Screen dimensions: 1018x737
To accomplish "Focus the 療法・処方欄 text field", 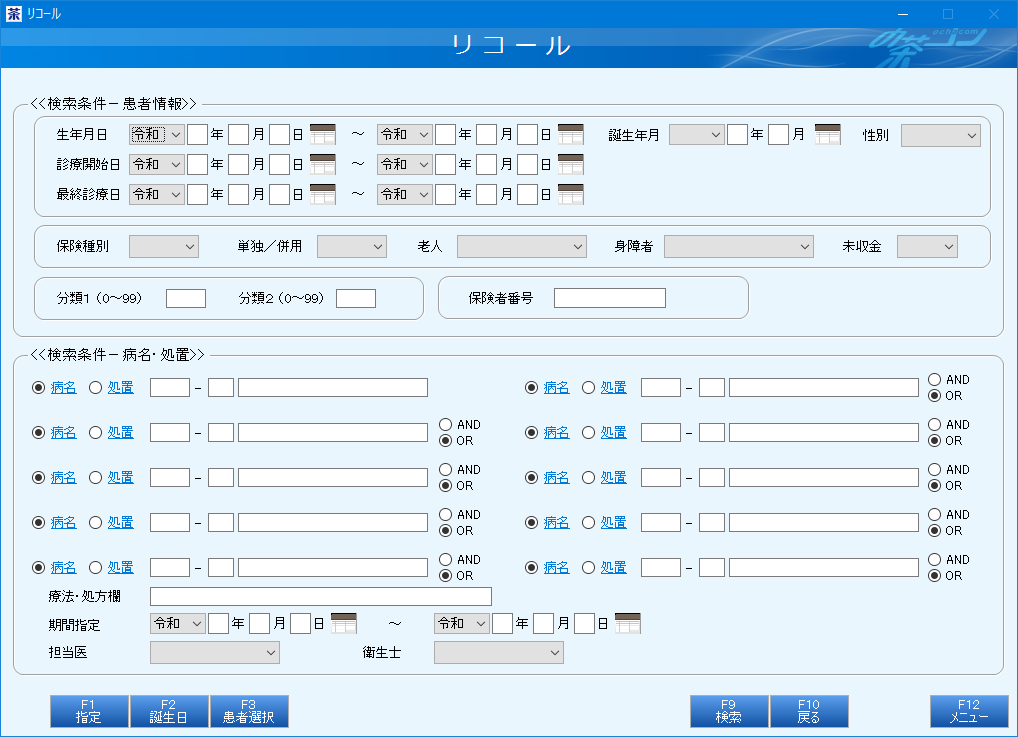I will click(321, 596).
